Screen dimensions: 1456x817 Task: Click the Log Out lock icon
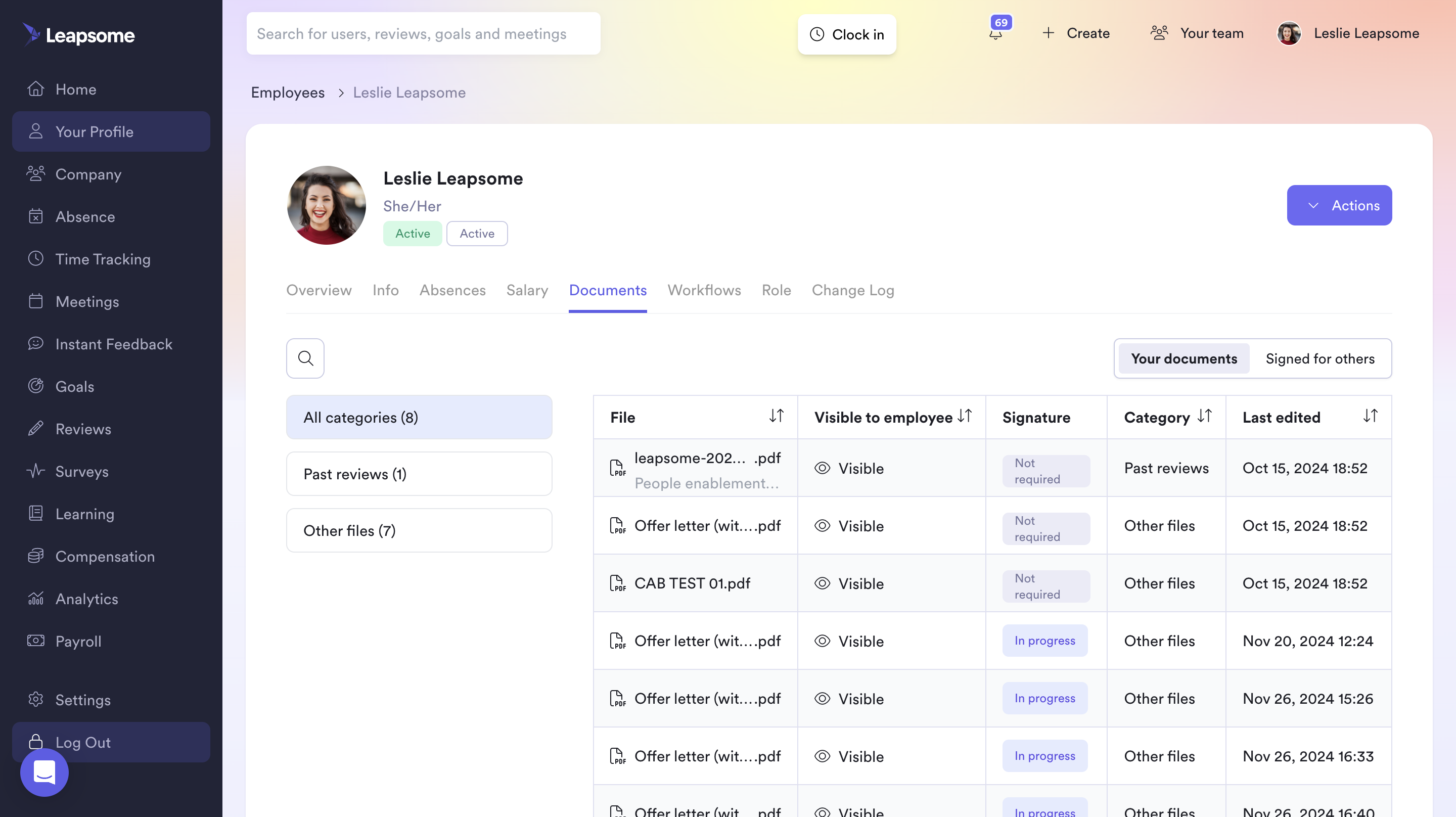tap(35, 742)
